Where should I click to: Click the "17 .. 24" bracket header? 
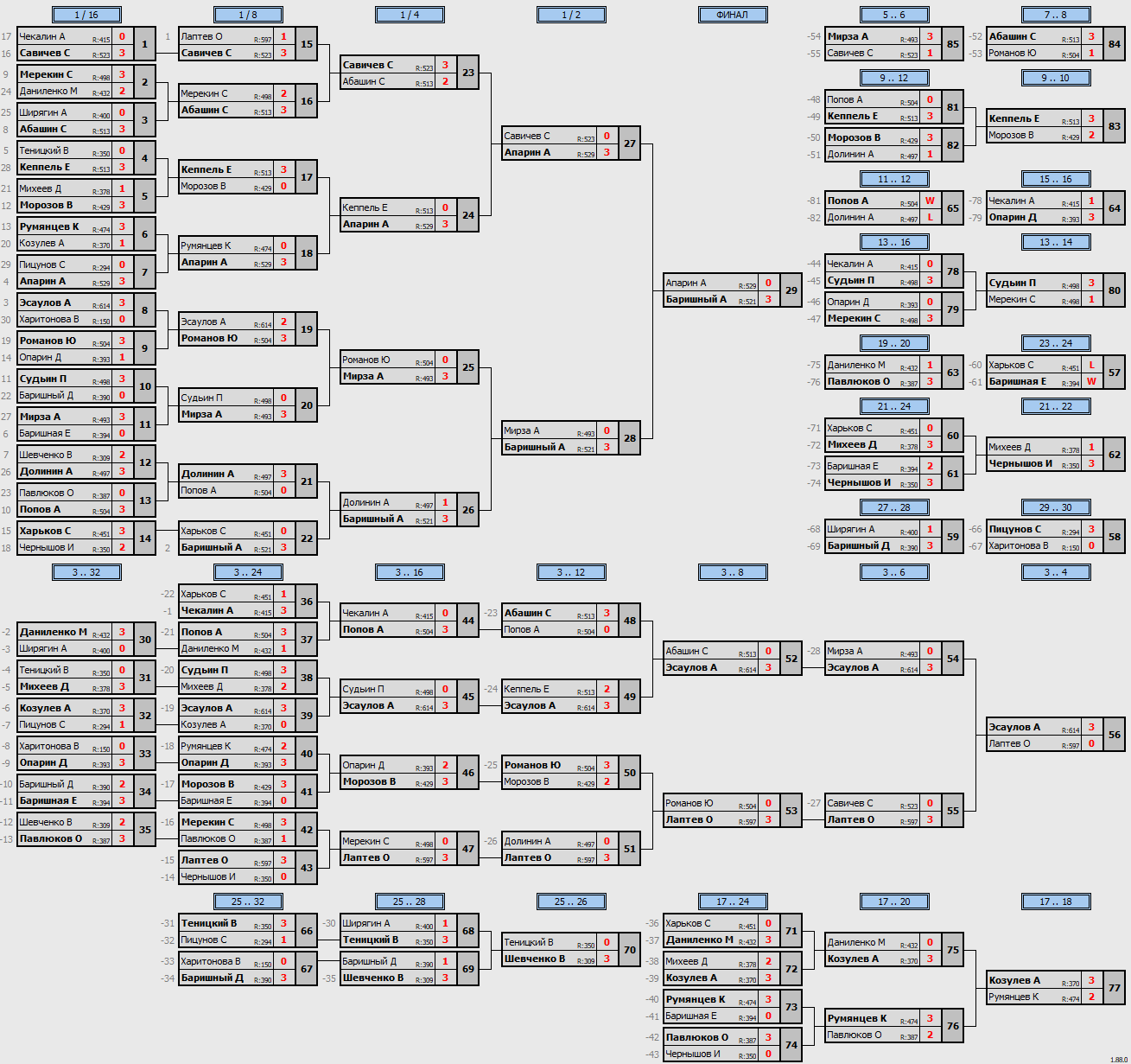tap(733, 902)
